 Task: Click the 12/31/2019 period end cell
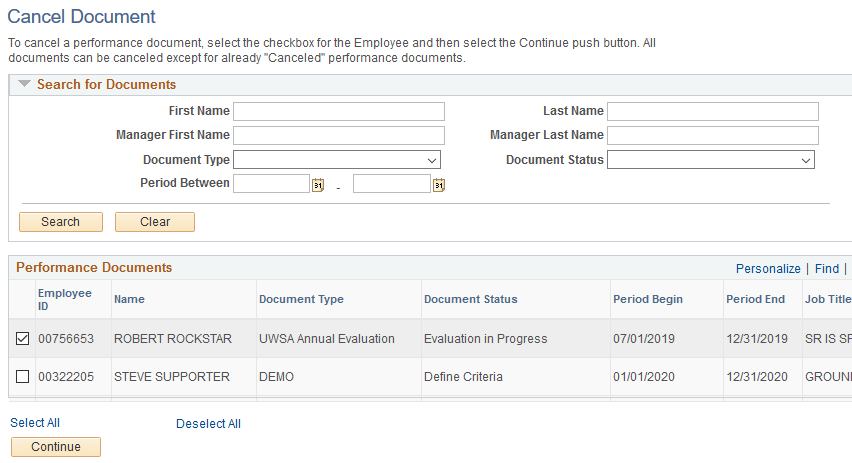coord(757,339)
